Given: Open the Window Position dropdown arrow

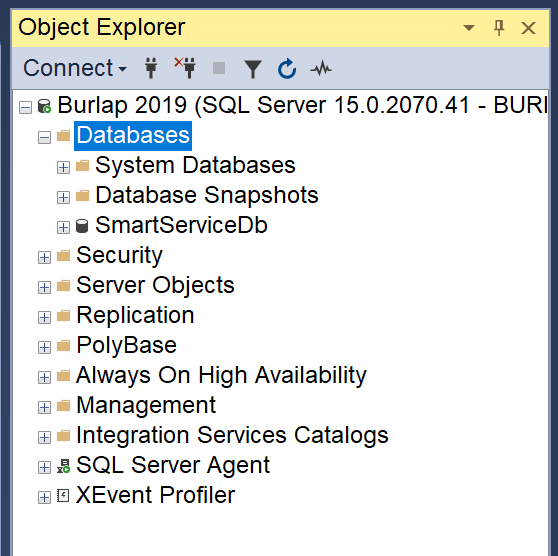Looking at the screenshot, I should point(469,28).
